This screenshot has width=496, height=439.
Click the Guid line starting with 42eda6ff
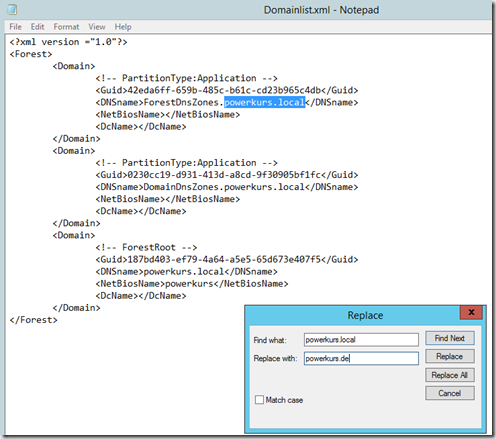coord(227,90)
